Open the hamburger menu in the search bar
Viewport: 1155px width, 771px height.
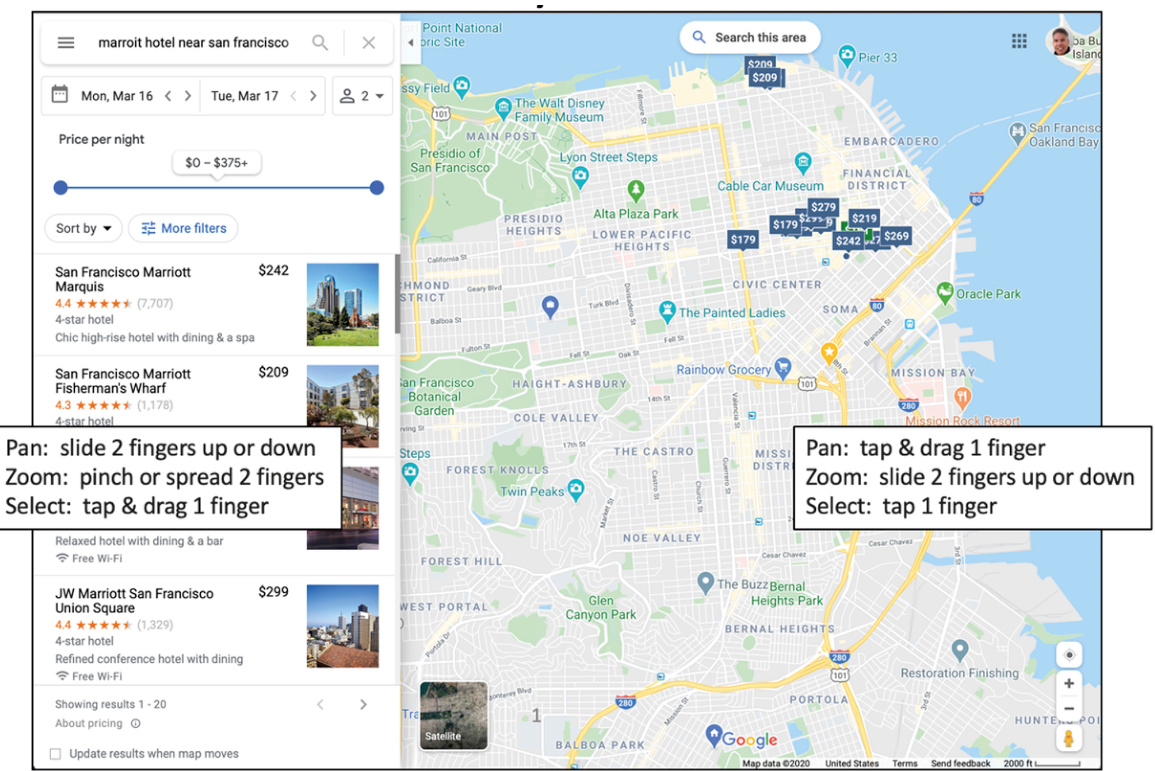coord(66,43)
